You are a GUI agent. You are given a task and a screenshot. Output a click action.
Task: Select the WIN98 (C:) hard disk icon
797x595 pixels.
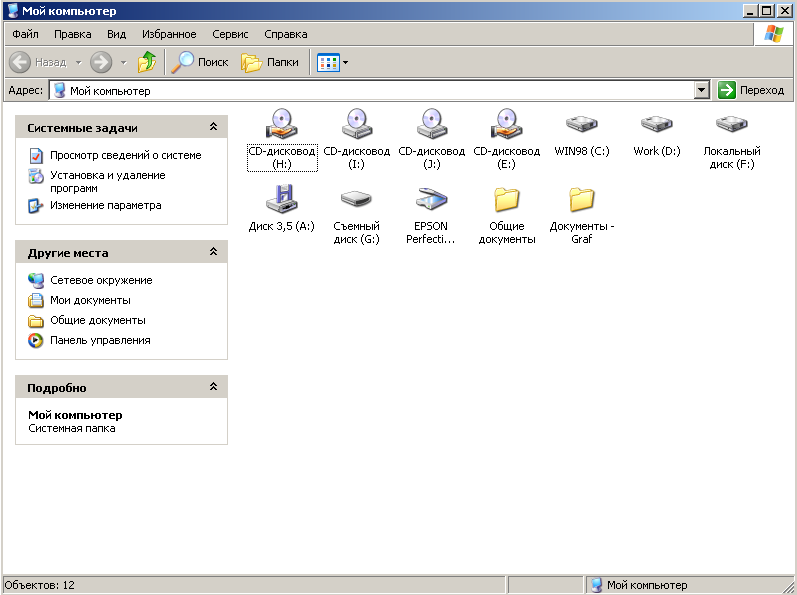click(x=581, y=123)
